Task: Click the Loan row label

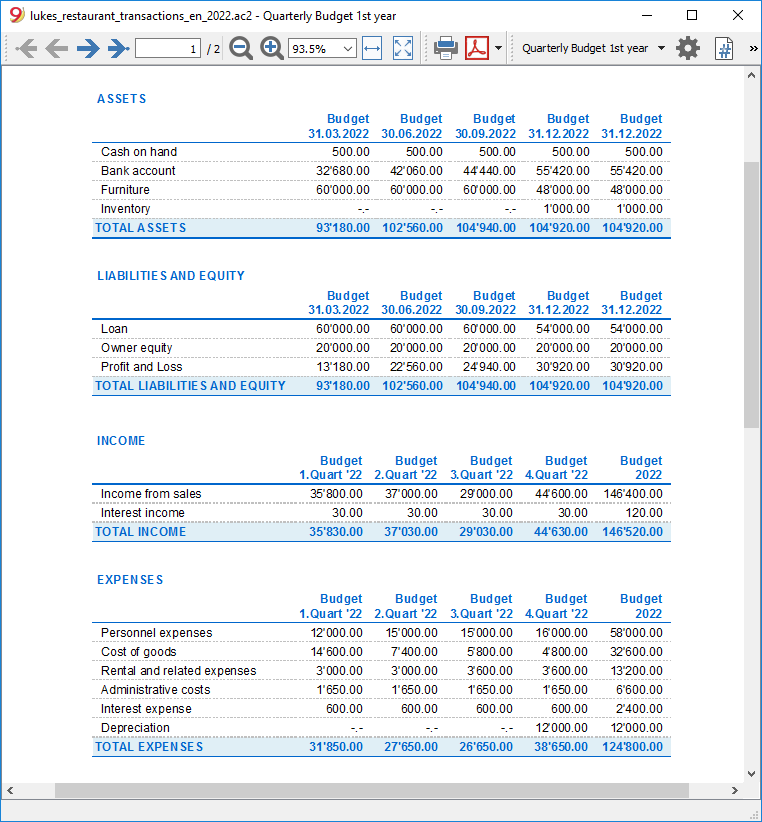Action: [114, 329]
